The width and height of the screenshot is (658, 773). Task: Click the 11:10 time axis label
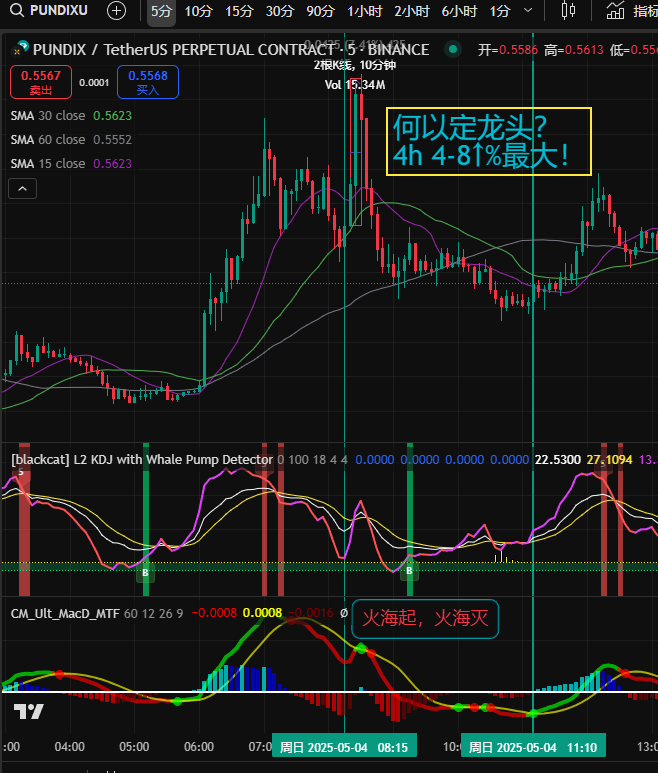533,747
